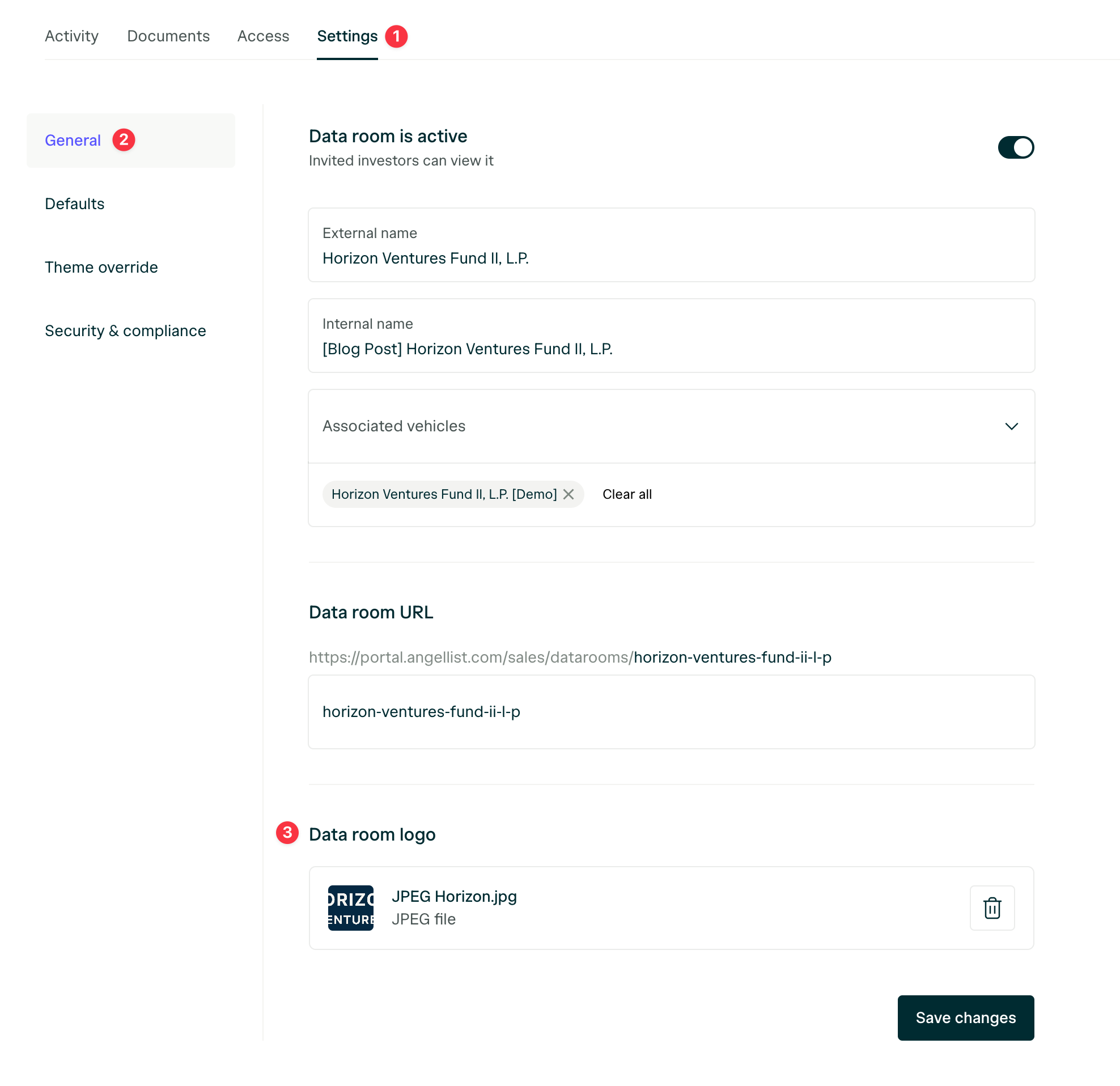Delete the JPEG Horizon.jpg logo file

coord(992,907)
